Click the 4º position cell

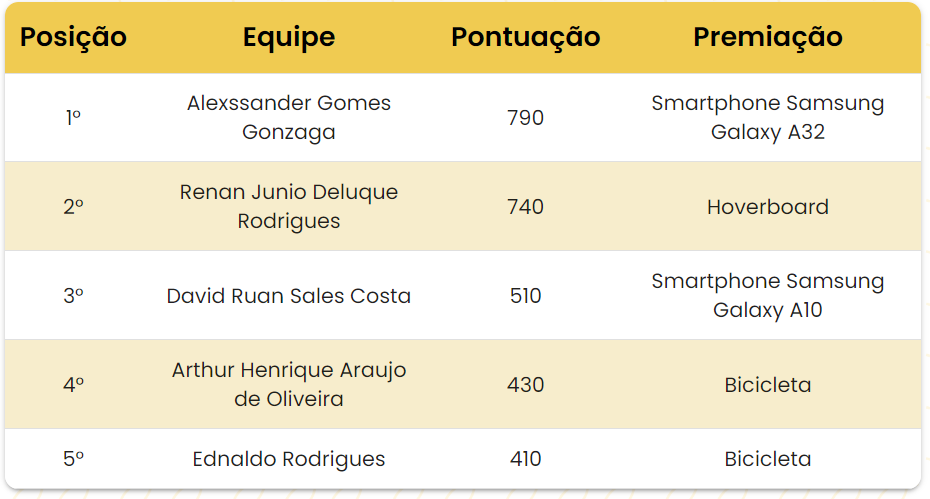pos(73,385)
